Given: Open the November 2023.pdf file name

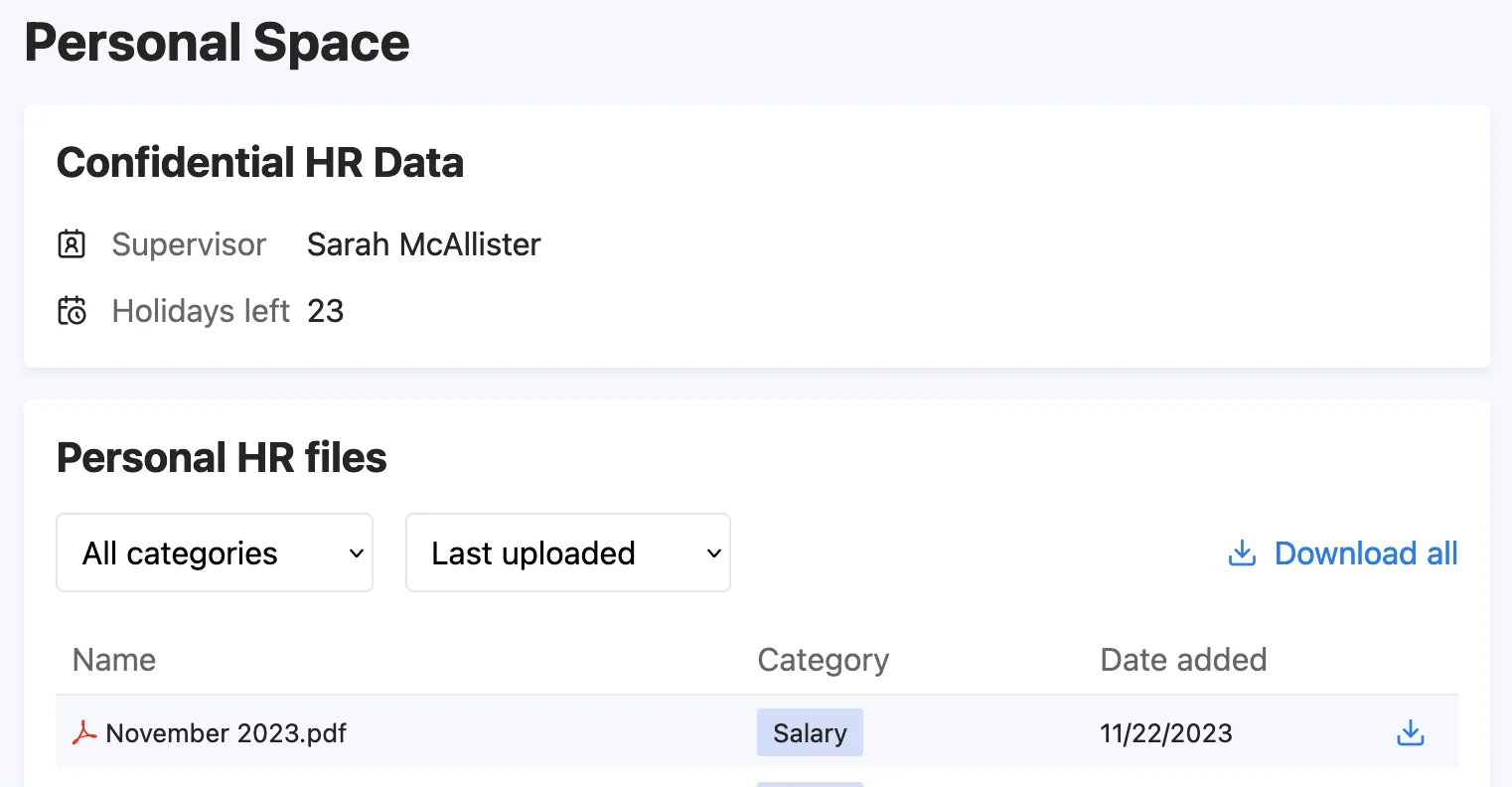Looking at the screenshot, I should [227, 733].
